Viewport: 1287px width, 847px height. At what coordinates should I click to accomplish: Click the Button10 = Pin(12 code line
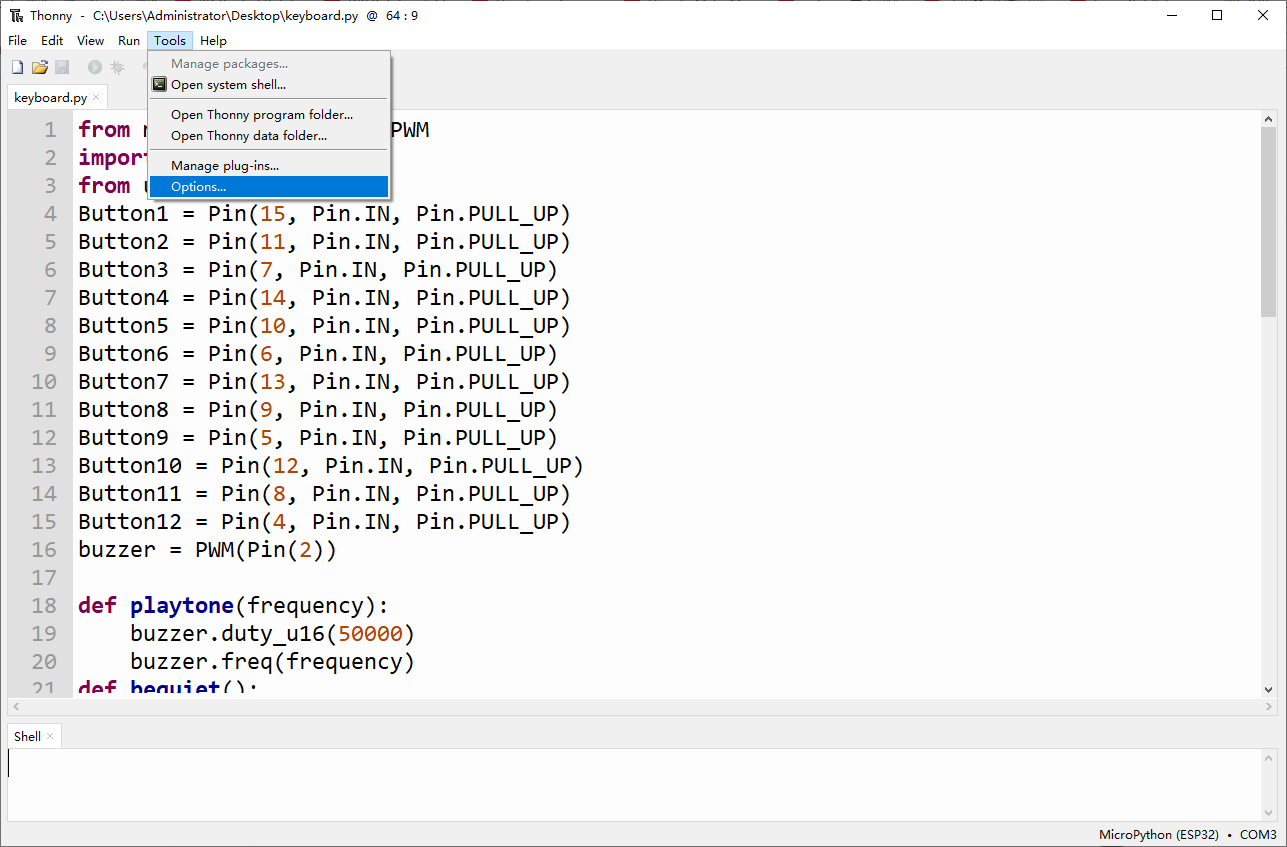click(331, 466)
